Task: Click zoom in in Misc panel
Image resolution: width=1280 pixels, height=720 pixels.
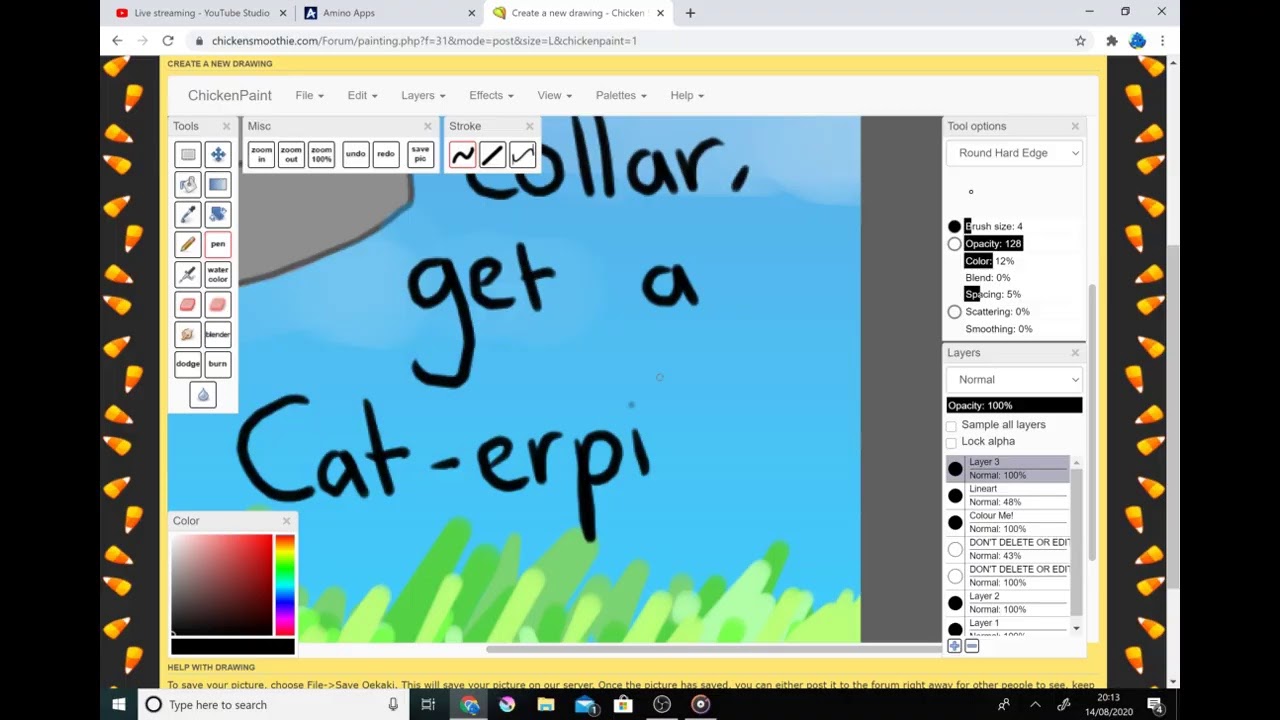Action: pyautogui.click(x=261, y=155)
